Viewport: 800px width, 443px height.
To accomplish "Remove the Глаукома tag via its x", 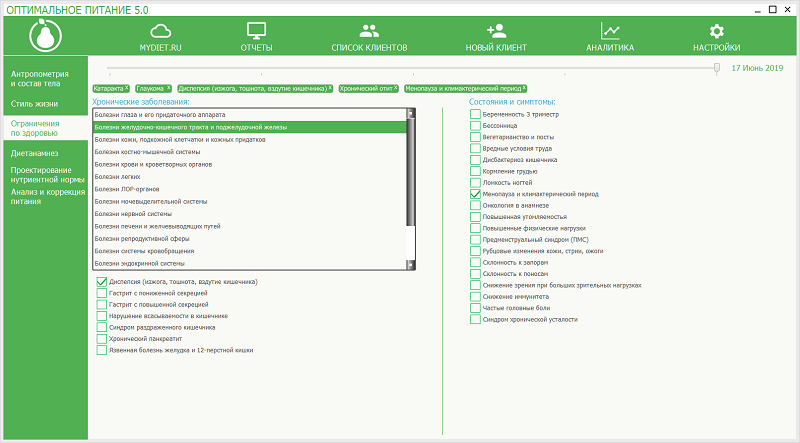I will 168,87.
